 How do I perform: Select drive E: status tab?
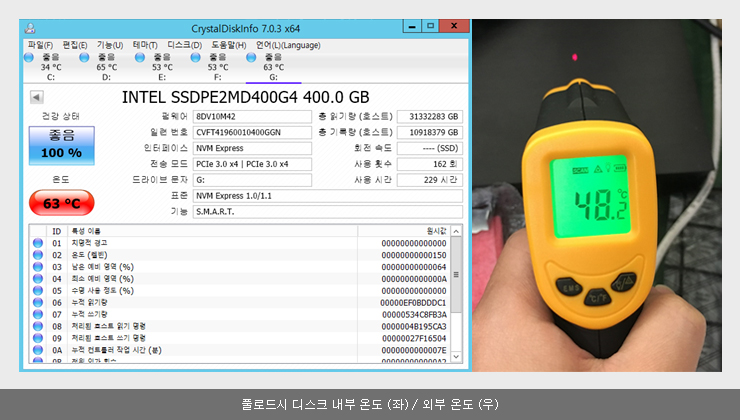(x=162, y=67)
